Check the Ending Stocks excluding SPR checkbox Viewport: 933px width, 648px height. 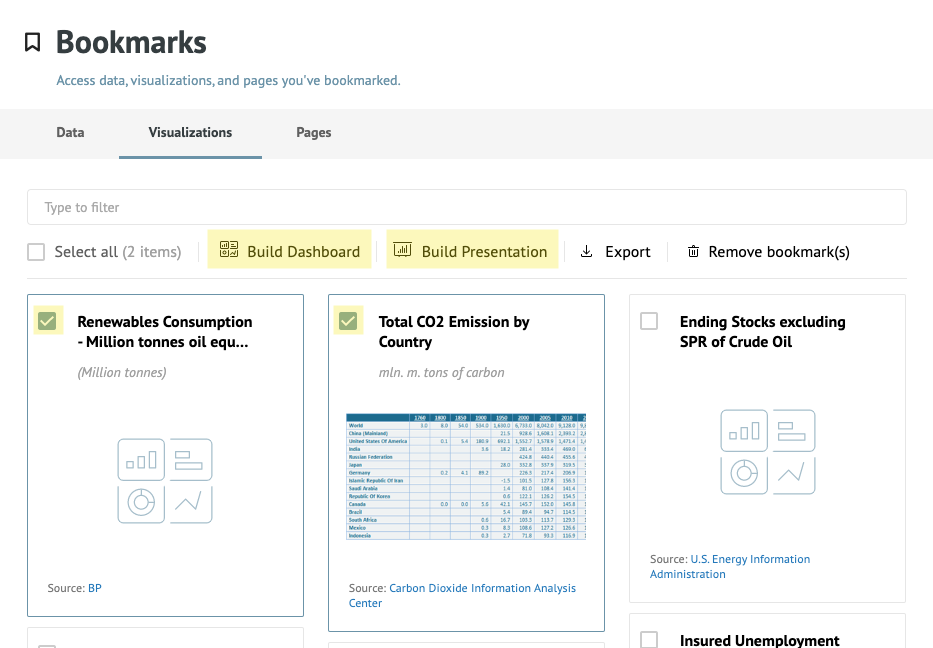click(649, 321)
